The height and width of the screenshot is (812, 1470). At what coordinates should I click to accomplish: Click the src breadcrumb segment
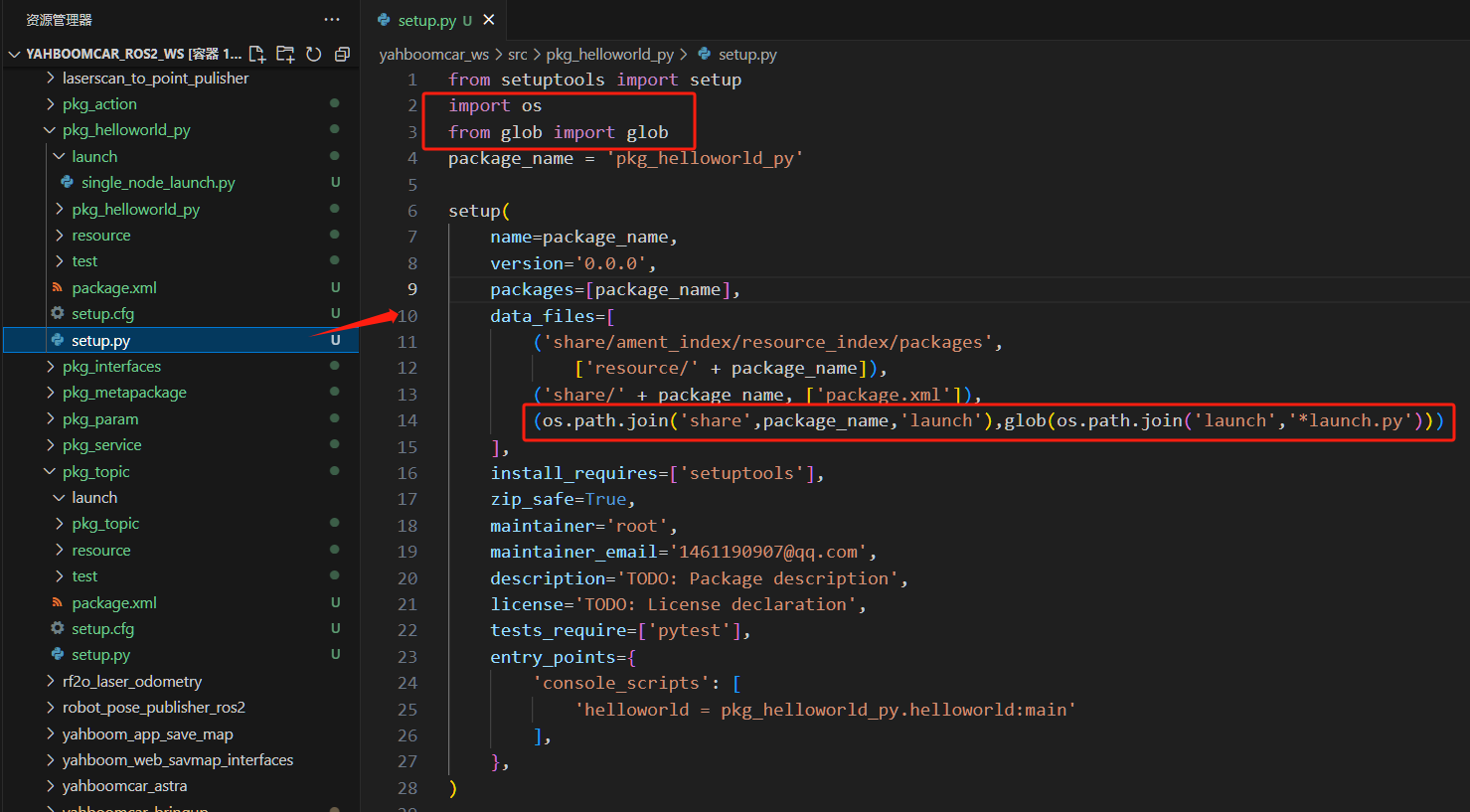coord(518,55)
